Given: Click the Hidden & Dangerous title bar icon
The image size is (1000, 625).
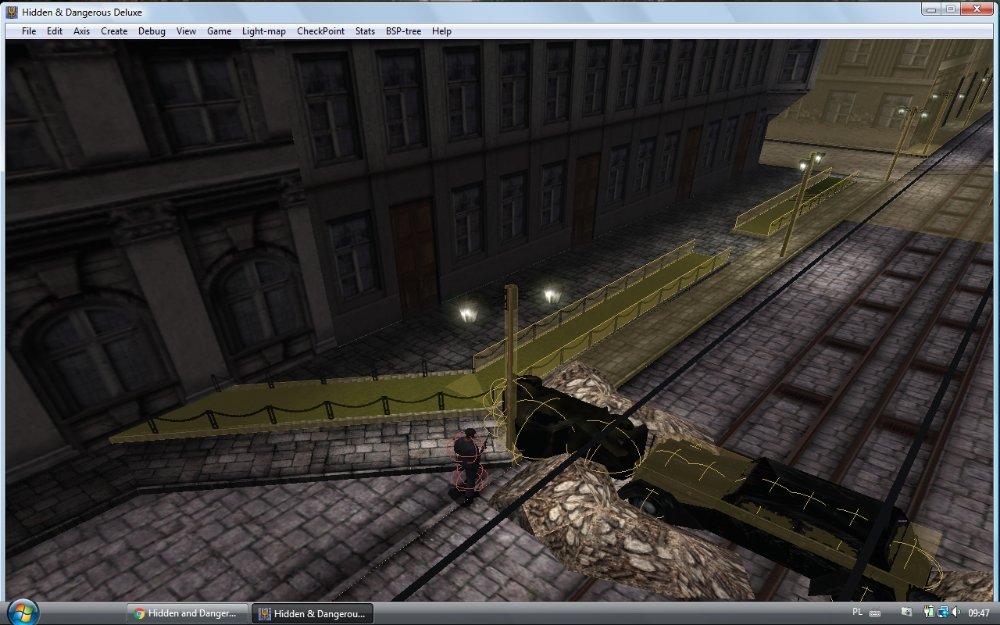Looking at the screenshot, I should [12, 9].
